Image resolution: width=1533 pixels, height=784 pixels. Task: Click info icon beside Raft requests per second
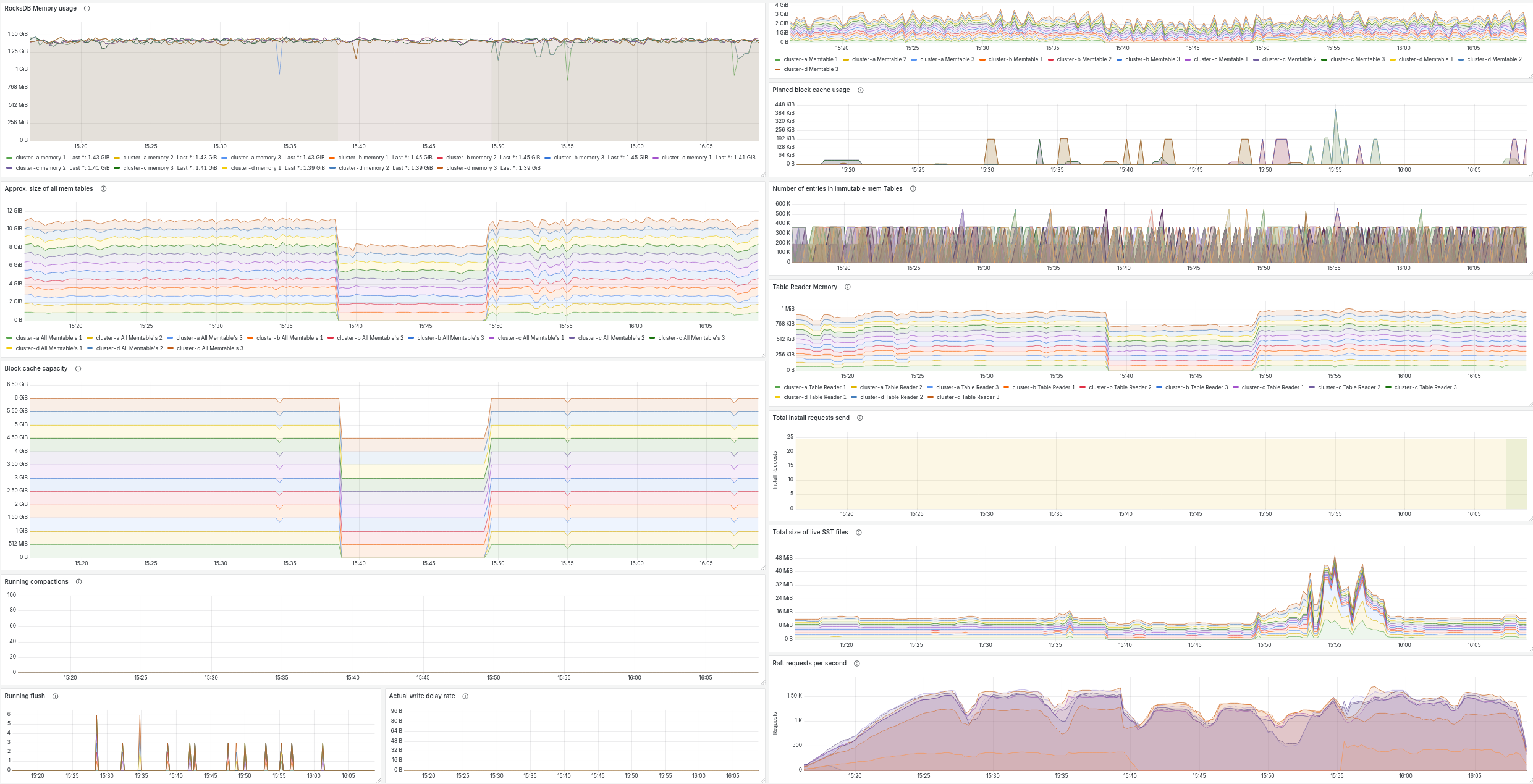tap(856, 664)
